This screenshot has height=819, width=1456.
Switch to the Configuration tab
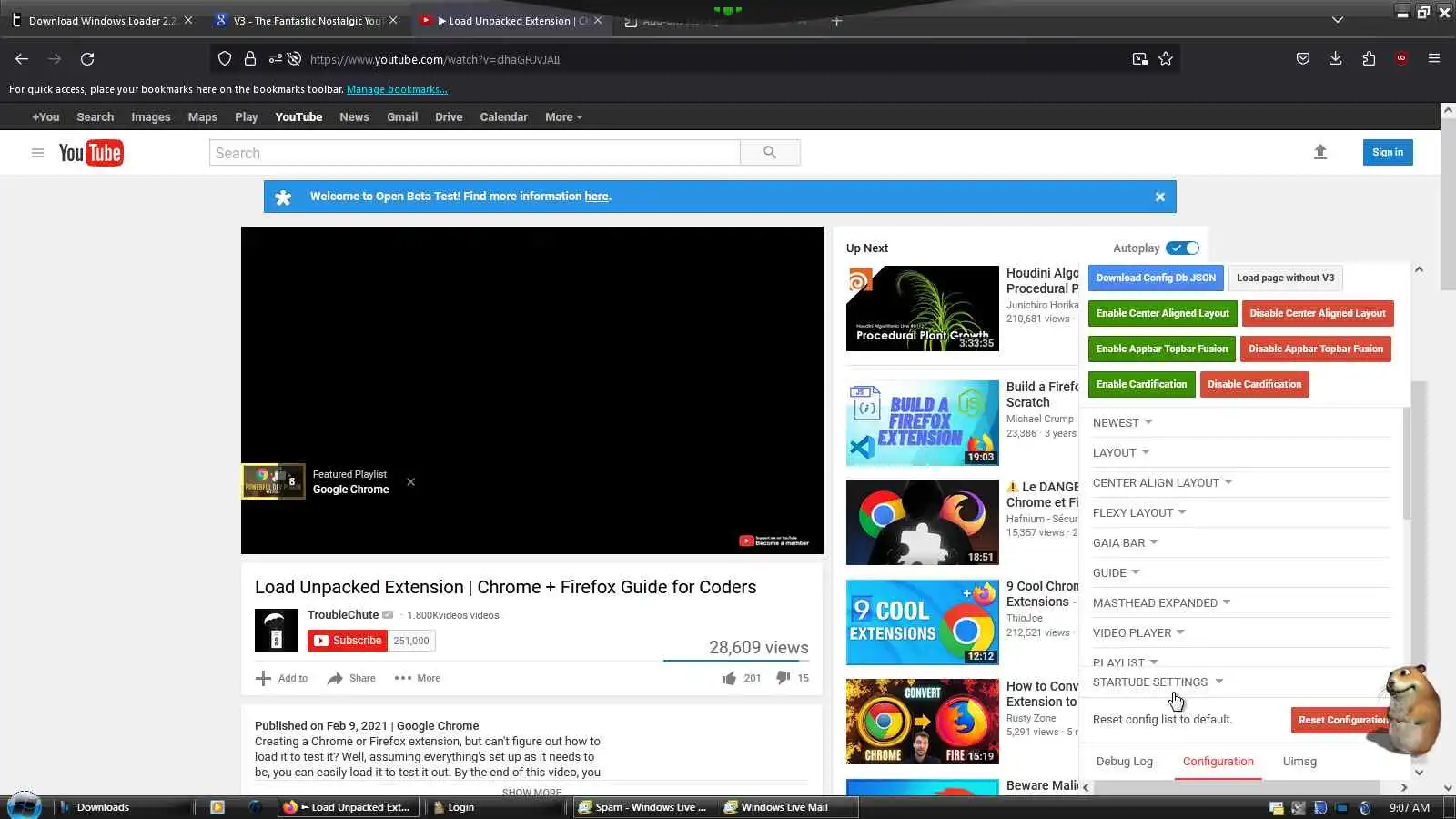point(1218,762)
